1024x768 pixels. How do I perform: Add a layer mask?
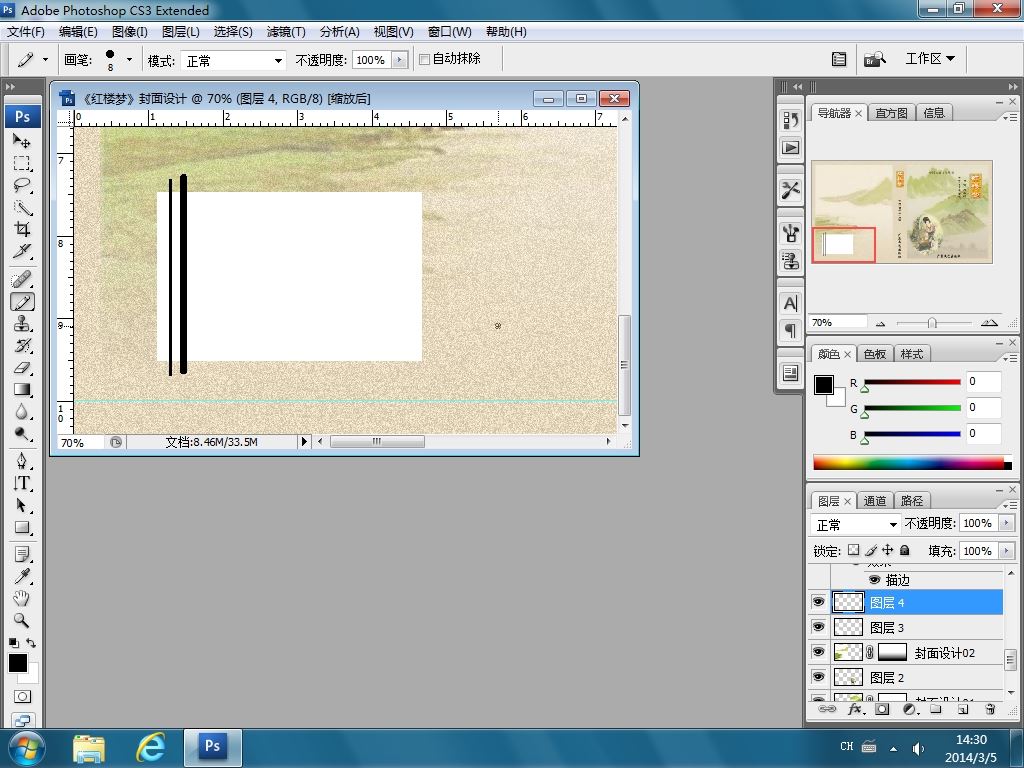[x=882, y=709]
